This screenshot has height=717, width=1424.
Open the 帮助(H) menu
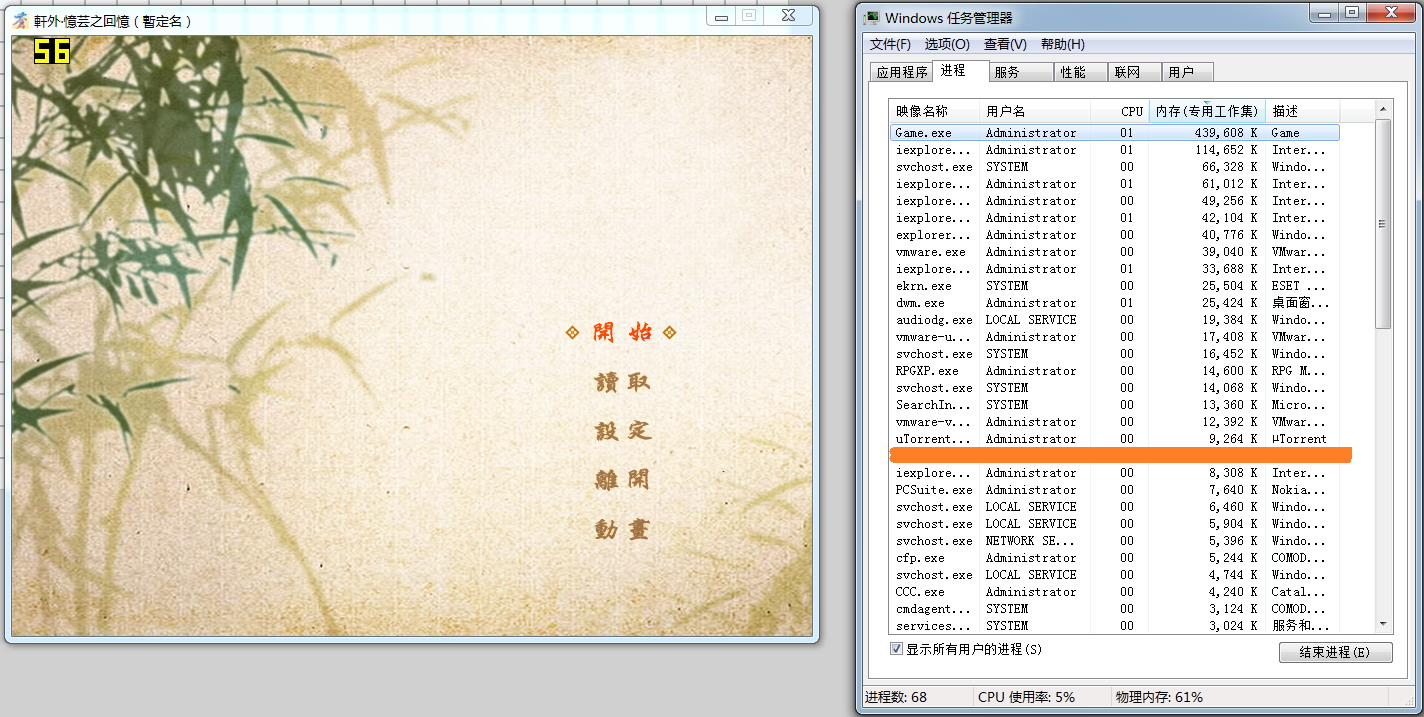click(1062, 44)
